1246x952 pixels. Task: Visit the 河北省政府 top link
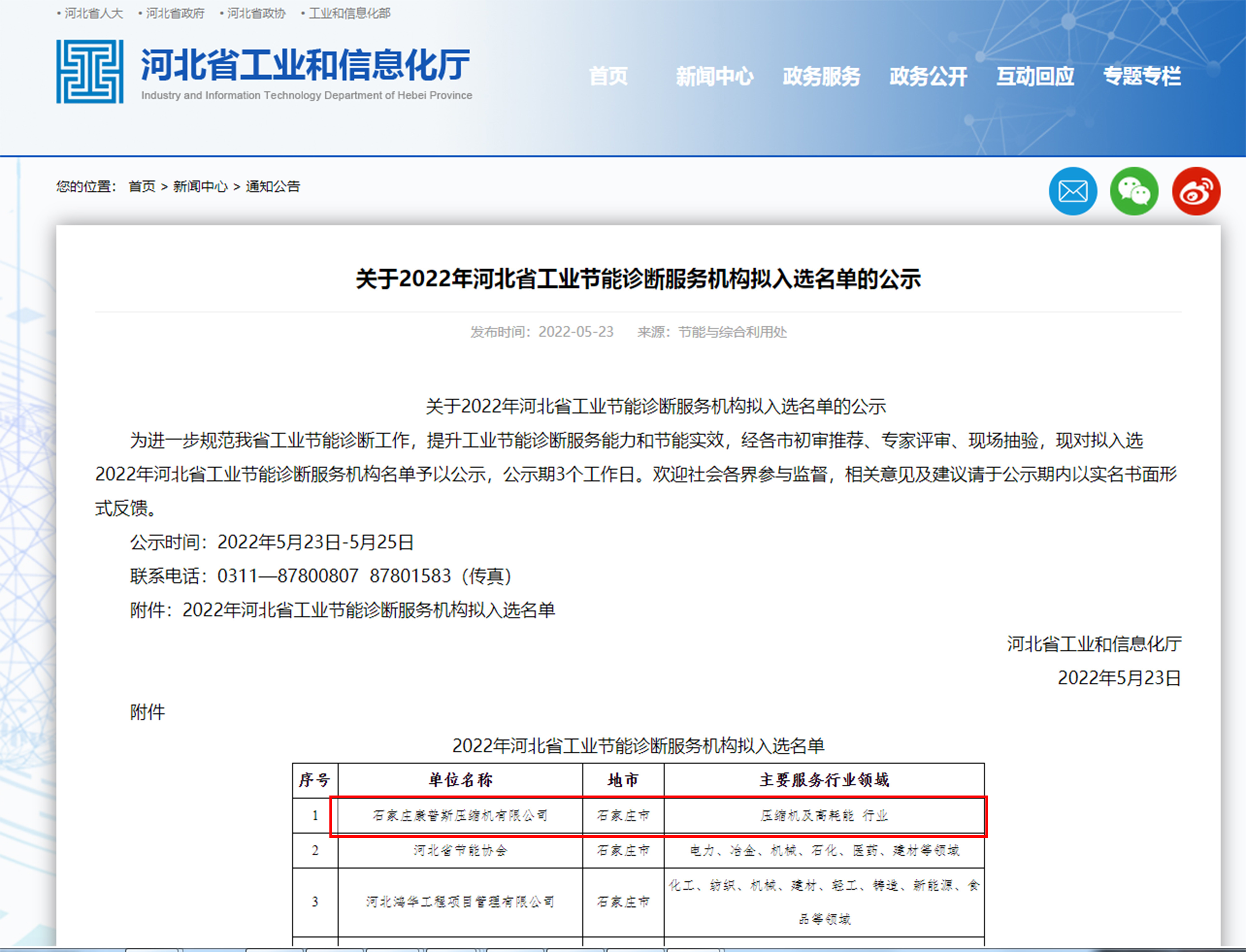(x=175, y=13)
